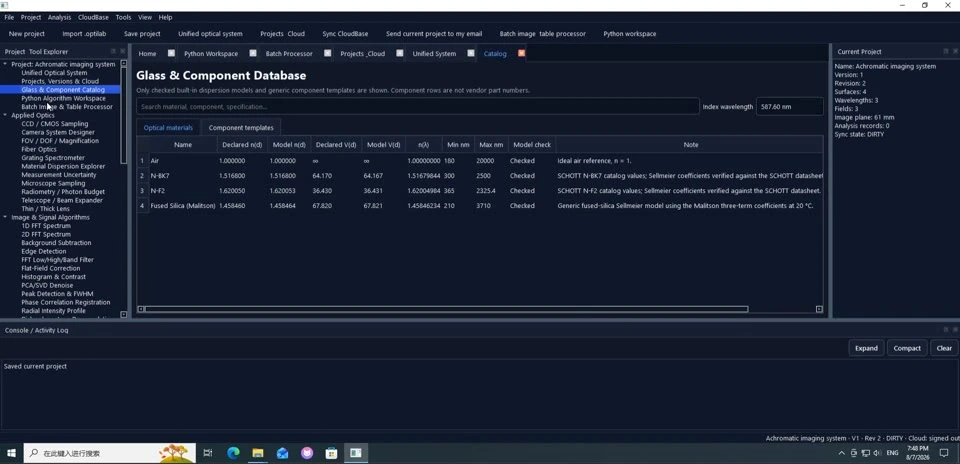960x464 pixels.
Task: Close the Catalog tab
Action: [x=522, y=53]
